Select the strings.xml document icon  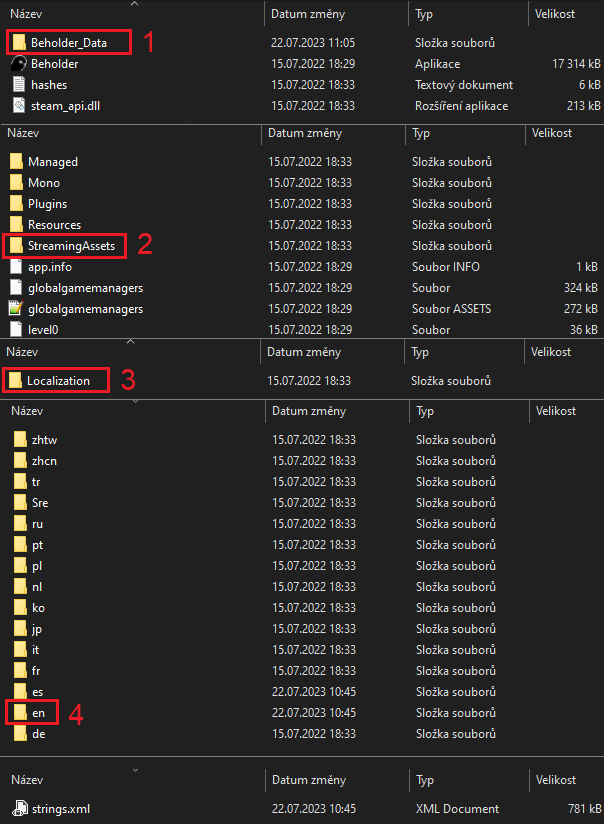20,808
